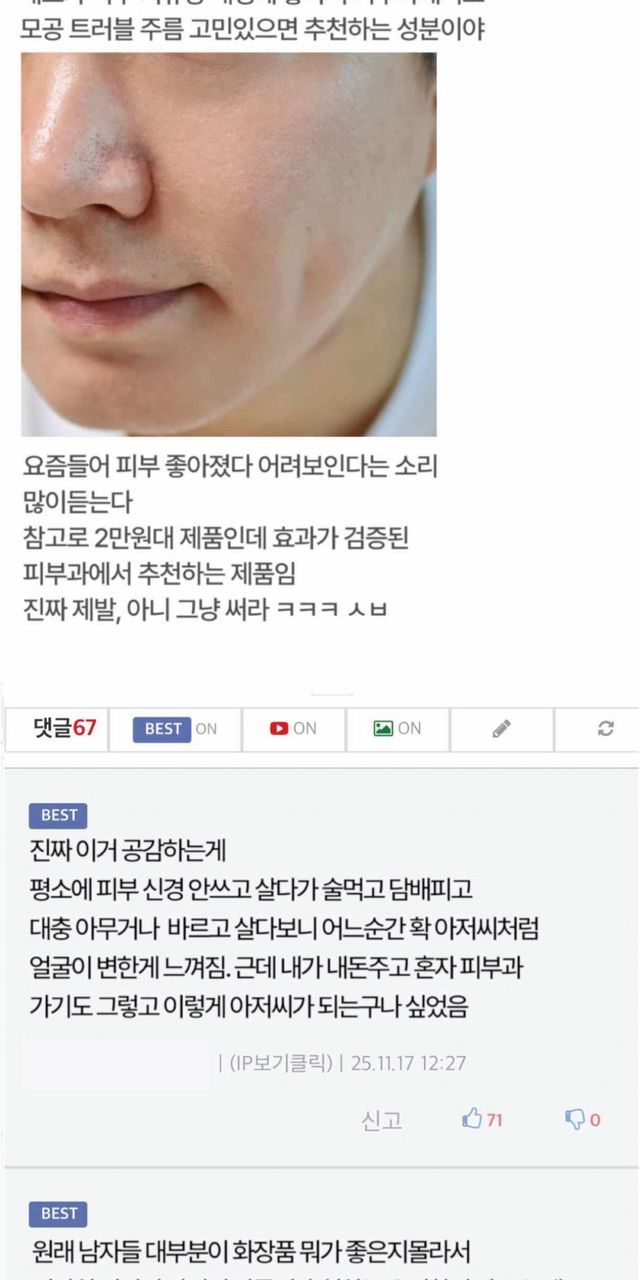The width and height of the screenshot is (640, 1280).
Task: Toggle the BEST comments ON switch
Action: tap(175, 729)
